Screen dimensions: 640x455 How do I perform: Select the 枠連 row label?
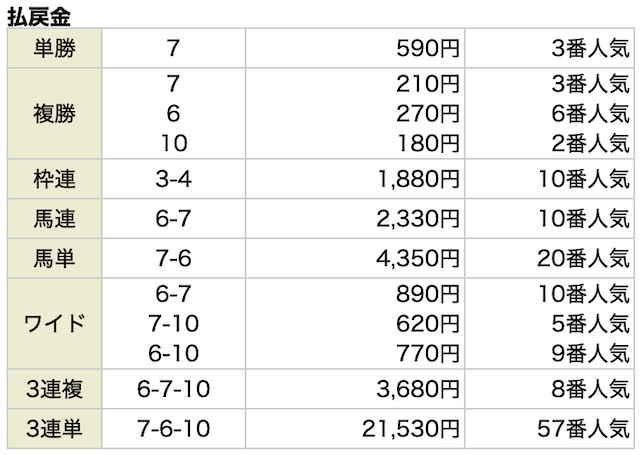tap(54, 180)
